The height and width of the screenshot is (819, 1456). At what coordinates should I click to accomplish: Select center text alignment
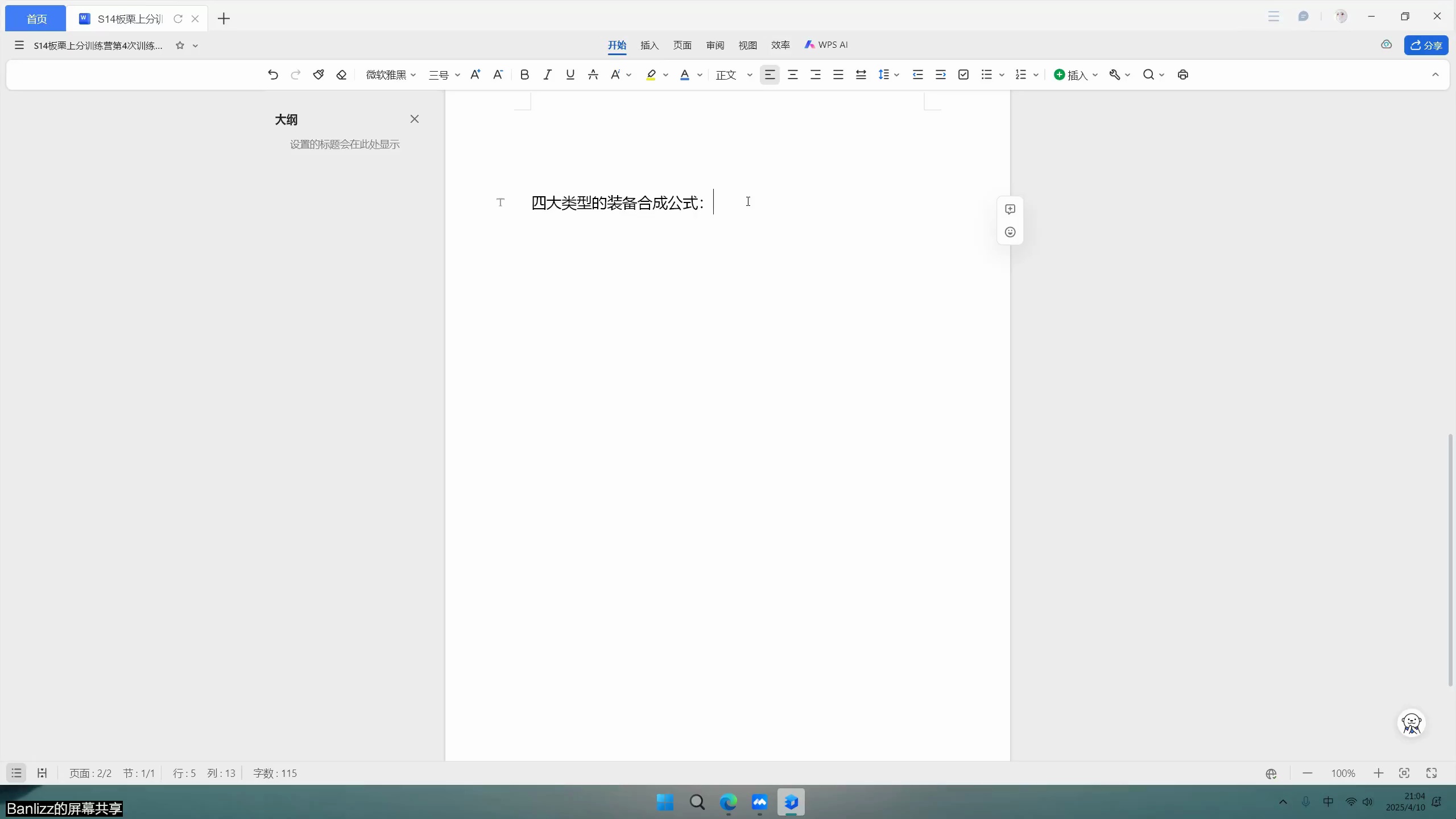click(x=792, y=75)
